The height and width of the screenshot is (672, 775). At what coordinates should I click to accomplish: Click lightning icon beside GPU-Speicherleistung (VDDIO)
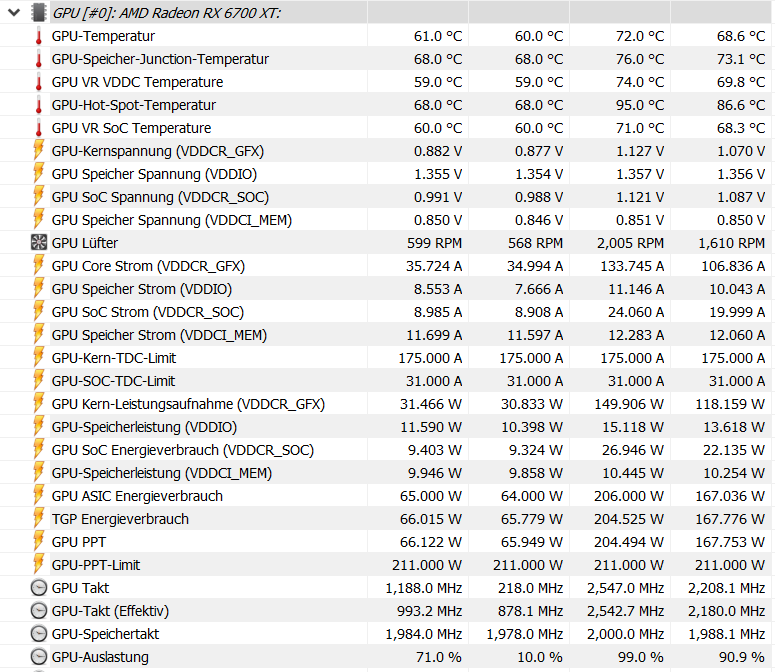(x=39, y=426)
